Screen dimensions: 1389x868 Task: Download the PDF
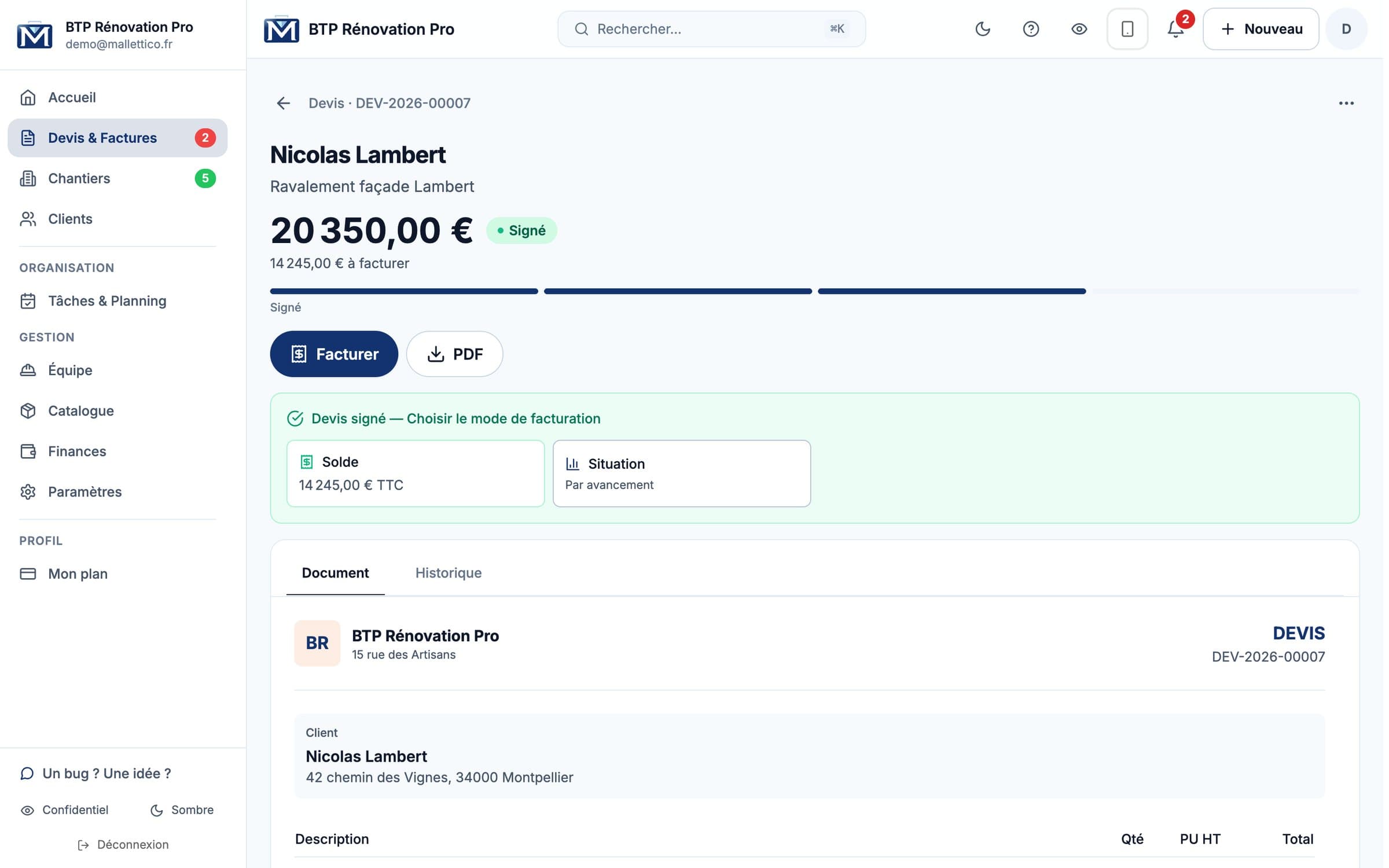click(454, 354)
